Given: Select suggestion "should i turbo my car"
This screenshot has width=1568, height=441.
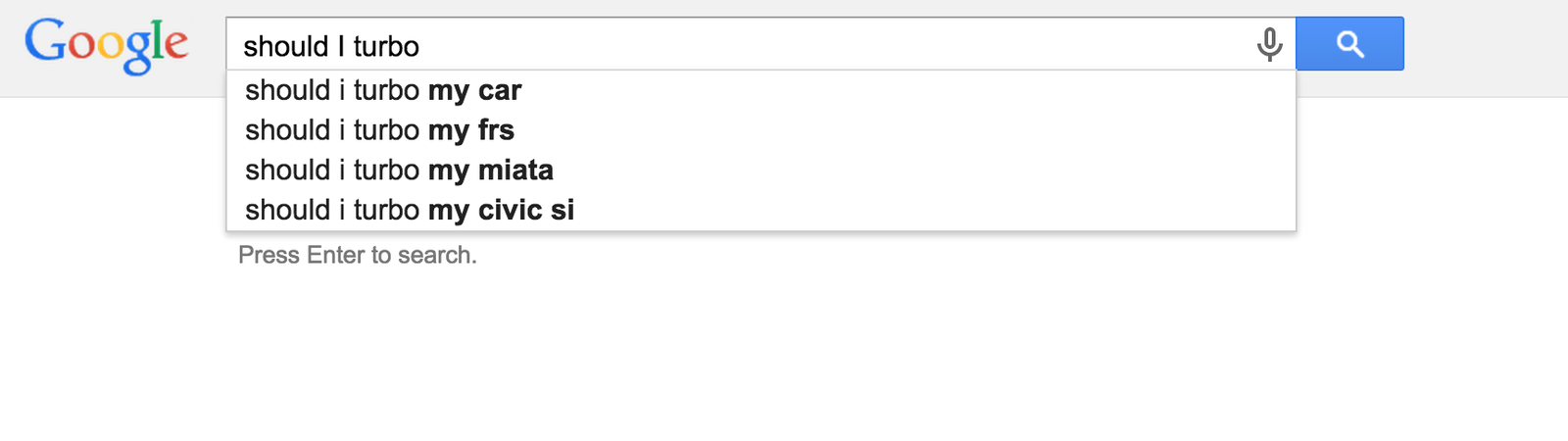Looking at the screenshot, I should click(383, 90).
